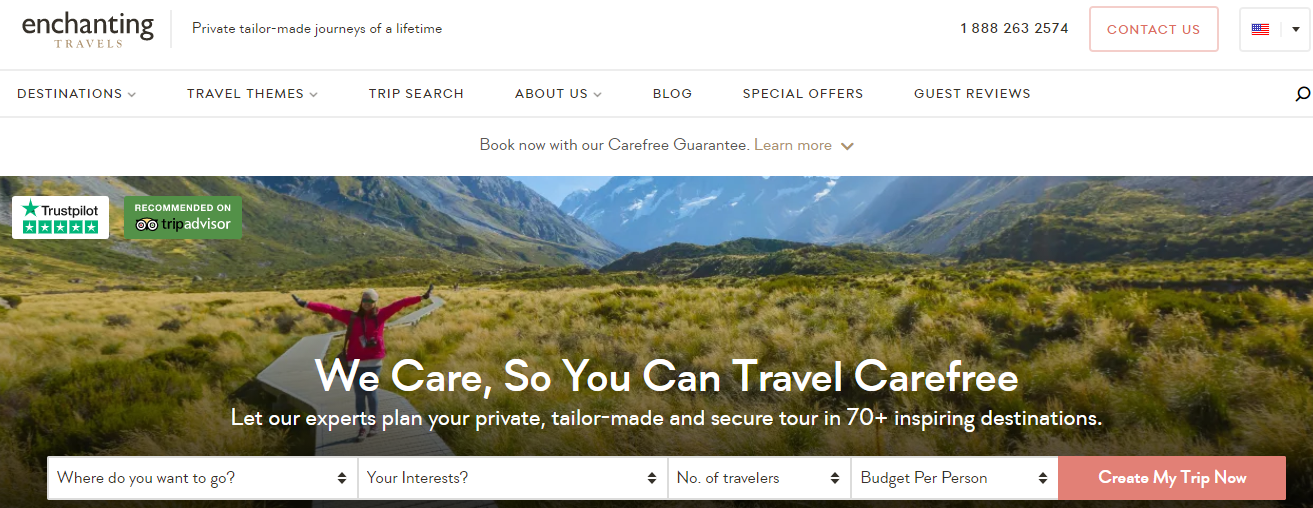The height and width of the screenshot is (508, 1313).
Task: Select the No. of travelers dropdown
Action: (x=759, y=478)
